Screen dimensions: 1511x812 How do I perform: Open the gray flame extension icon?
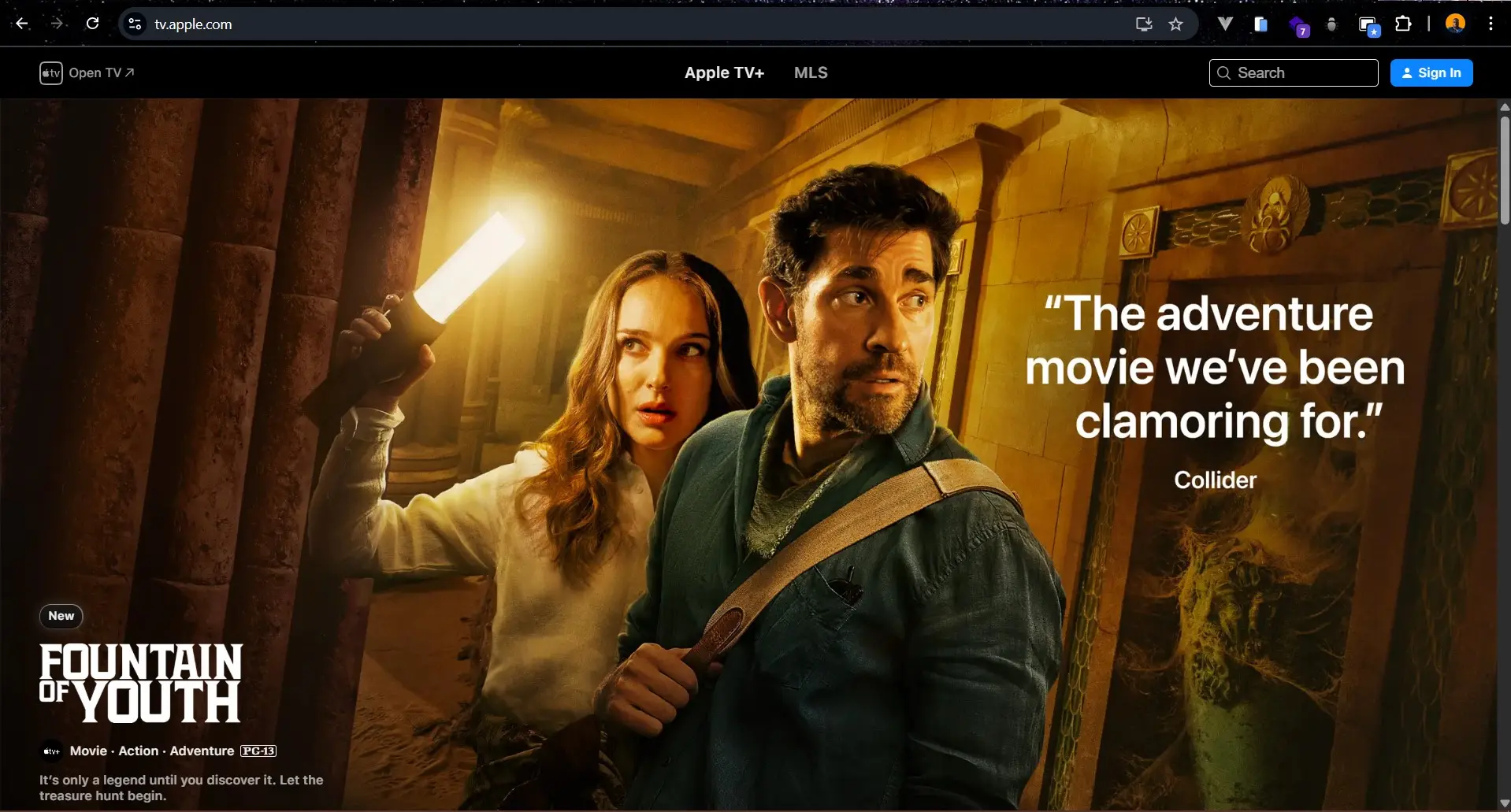point(1331,24)
